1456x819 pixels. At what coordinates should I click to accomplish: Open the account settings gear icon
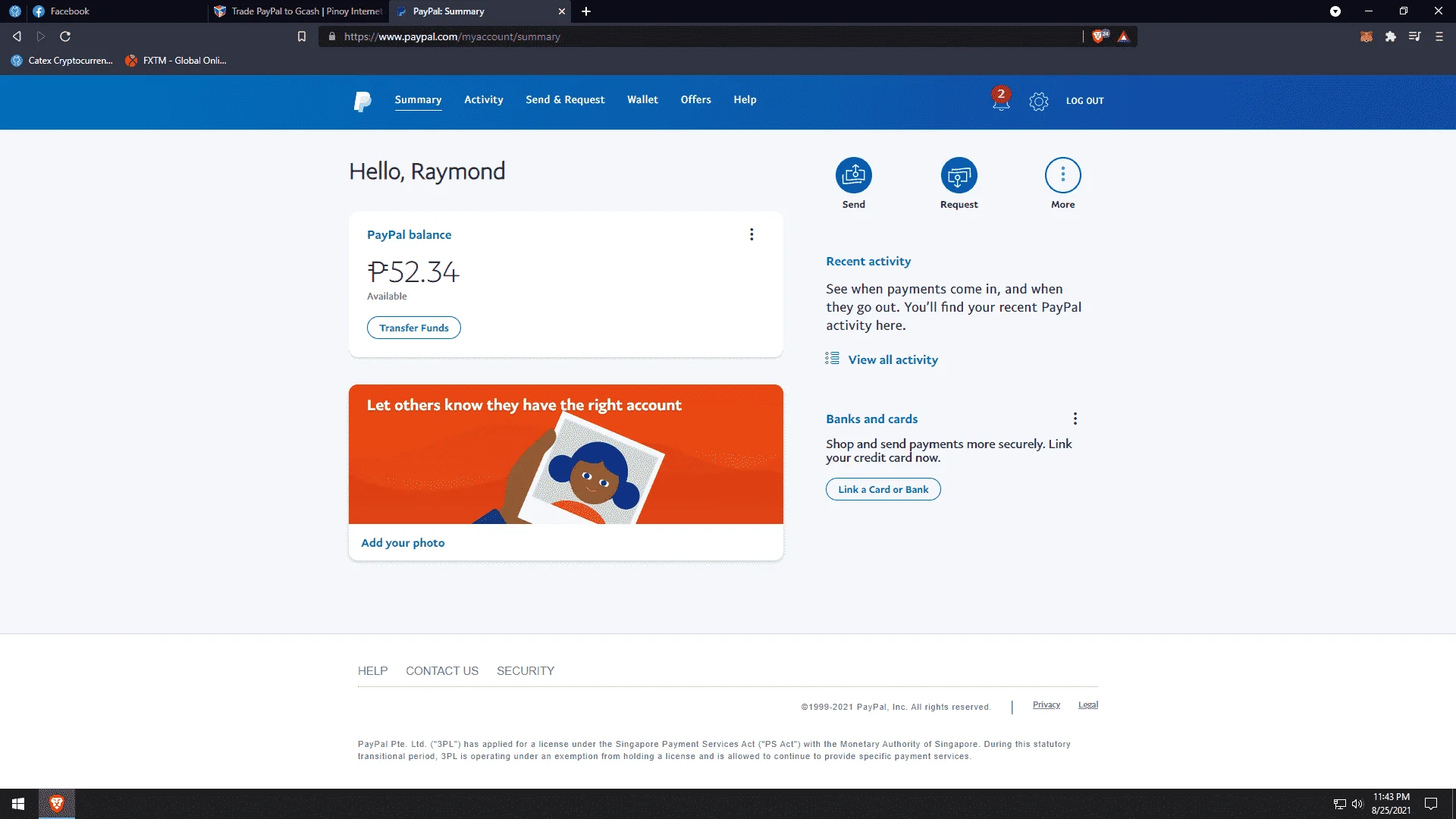[1039, 101]
